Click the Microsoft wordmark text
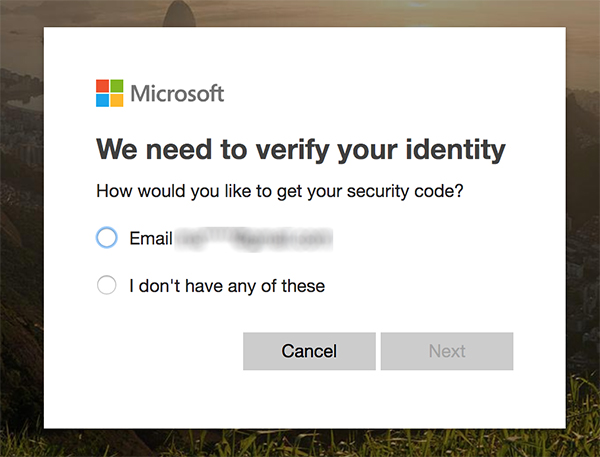The width and height of the screenshot is (600, 457). pos(177,93)
